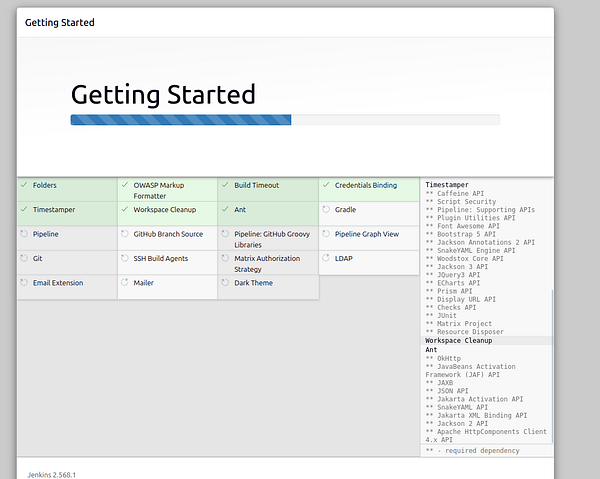Click the highlighted Workspace Cleanup log entry
600x479 pixels.
coord(487,341)
